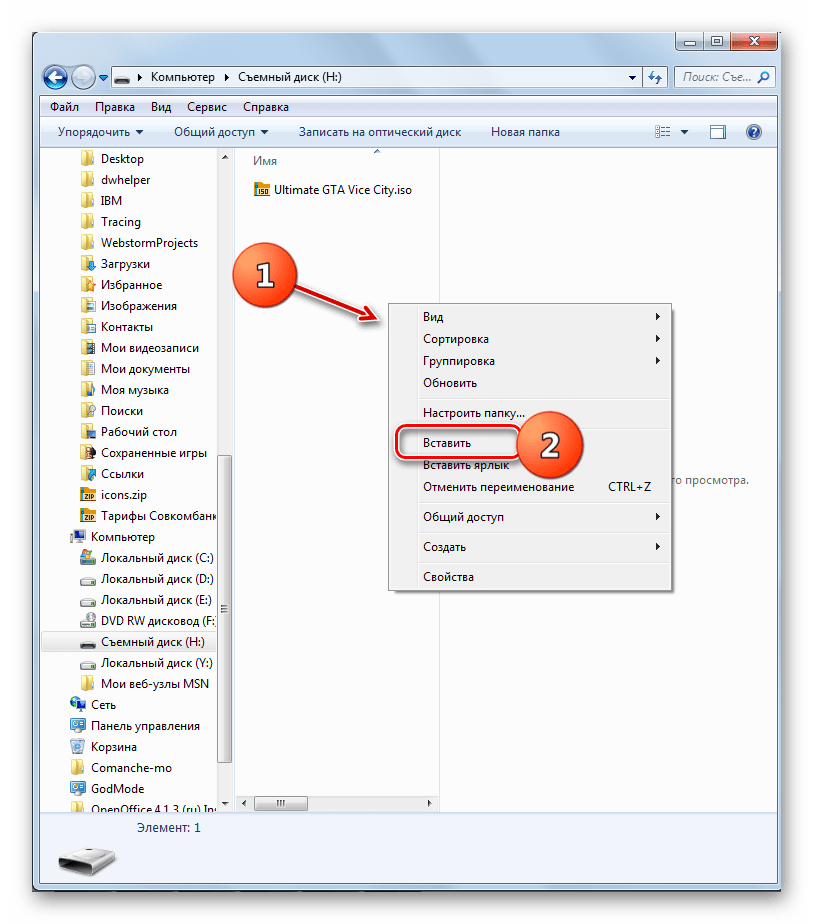Click the change view icon
Screen dimensions: 813x924
(x=662, y=132)
